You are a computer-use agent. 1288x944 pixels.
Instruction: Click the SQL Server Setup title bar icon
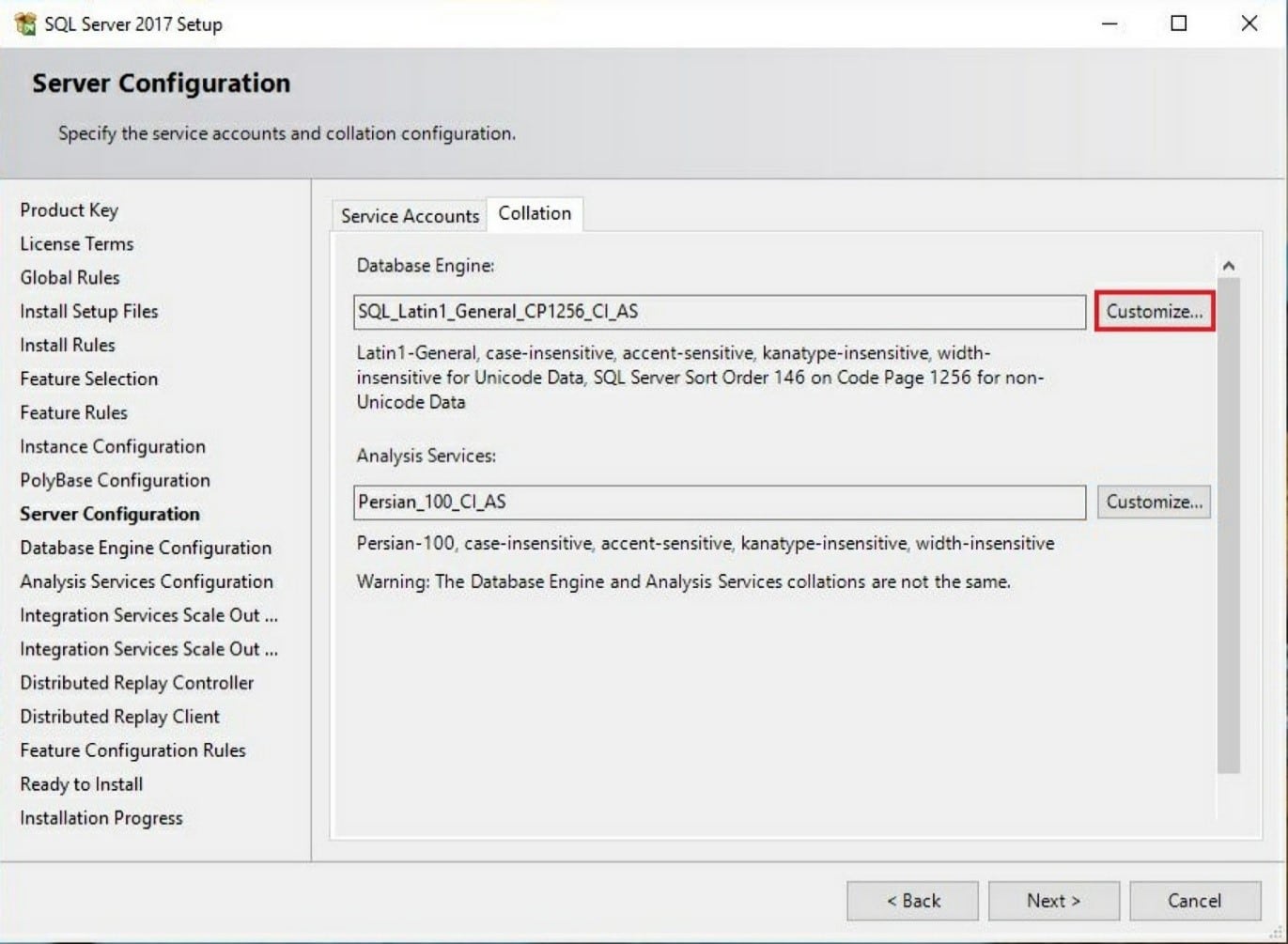coord(24,23)
